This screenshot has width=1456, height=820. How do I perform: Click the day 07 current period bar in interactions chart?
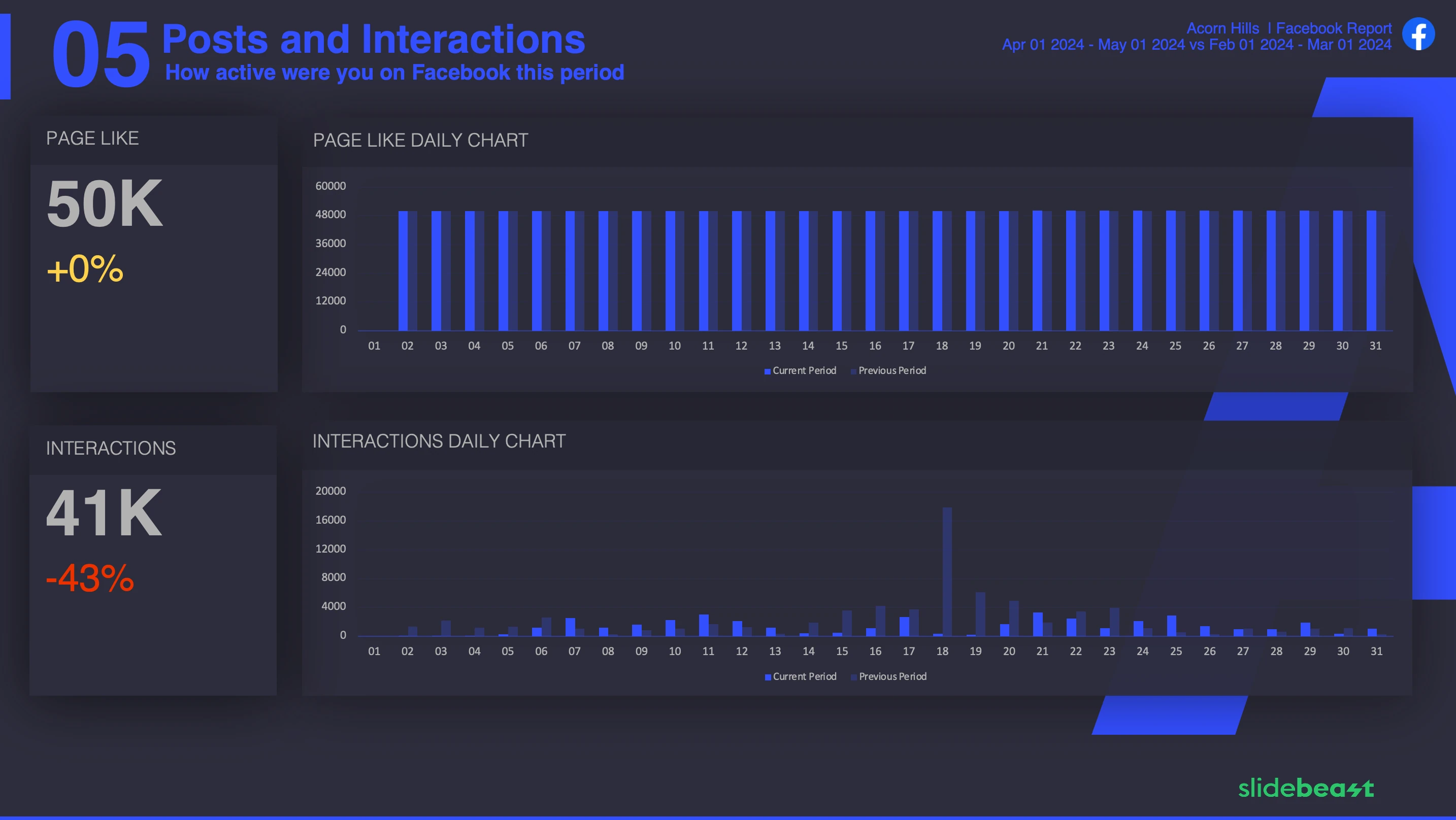pos(570,627)
